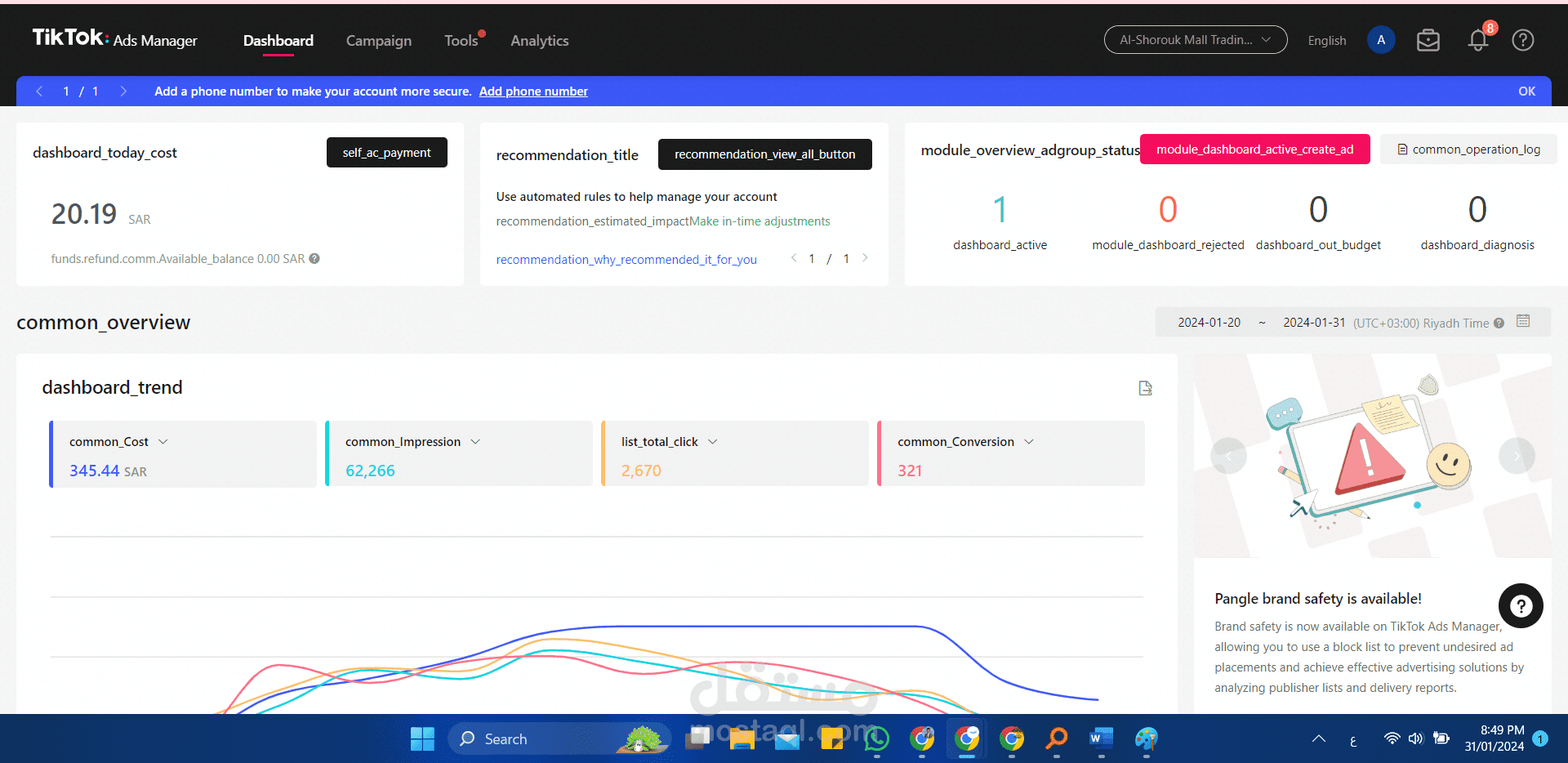Image resolution: width=1568 pixels, height=763 pixels.
Task: Open Microsoft Word from the taskbar
Action: [x=1101, y=738]
